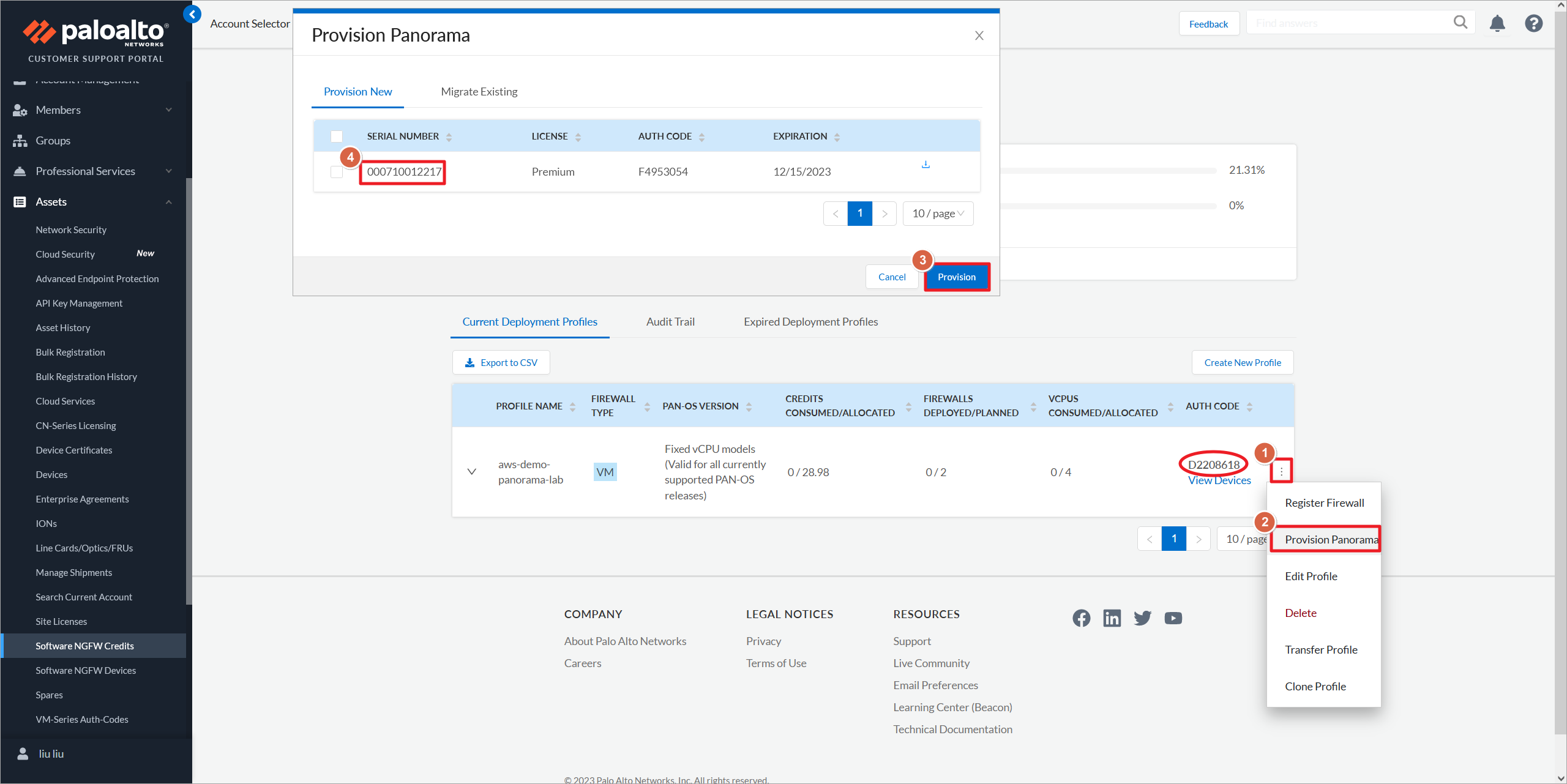The image size is (1567, 784).
Task: Go to previous page in dialog pagination
Action: coord(836,214)
